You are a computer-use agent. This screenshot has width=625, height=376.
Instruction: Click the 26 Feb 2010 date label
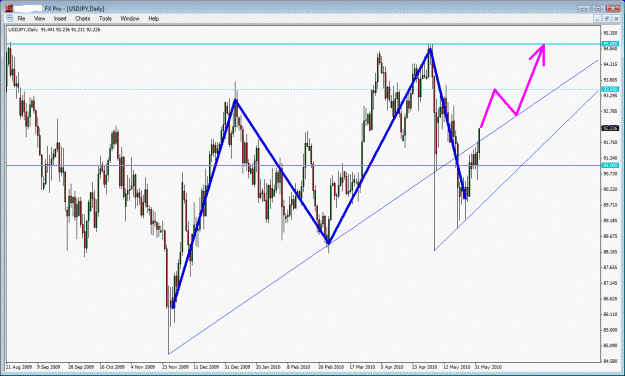331,367
